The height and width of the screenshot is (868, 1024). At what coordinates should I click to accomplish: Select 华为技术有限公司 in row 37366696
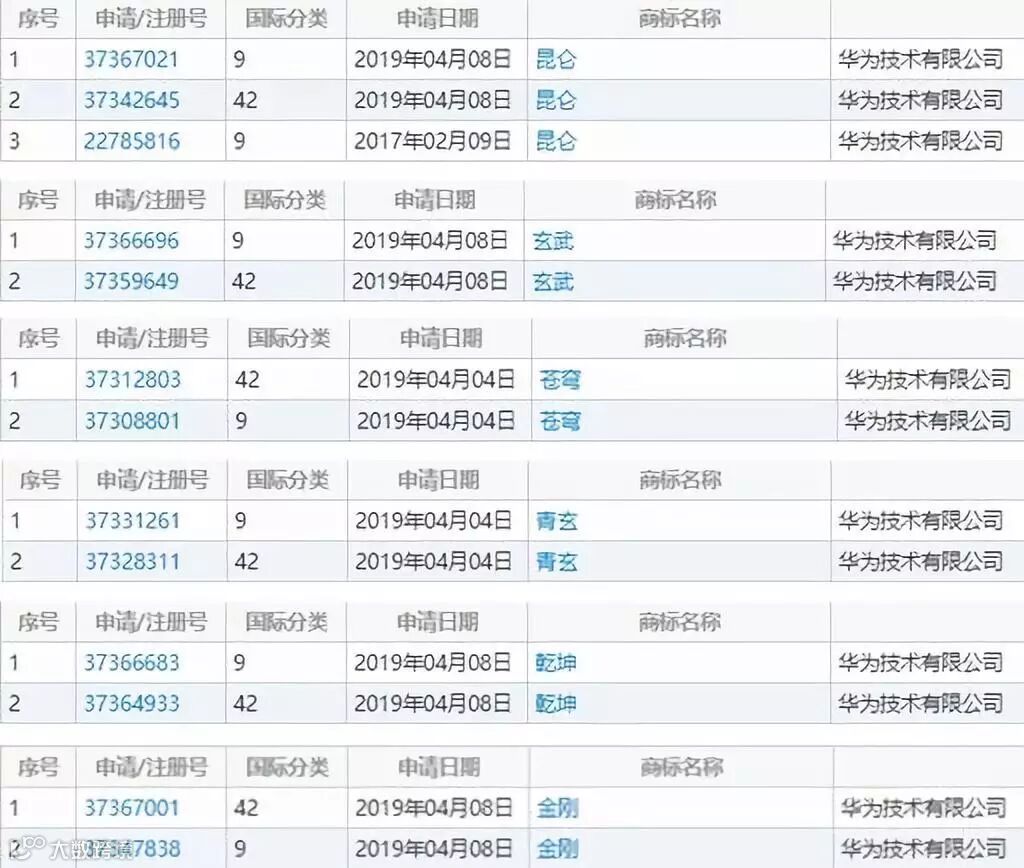pos(914,240)
